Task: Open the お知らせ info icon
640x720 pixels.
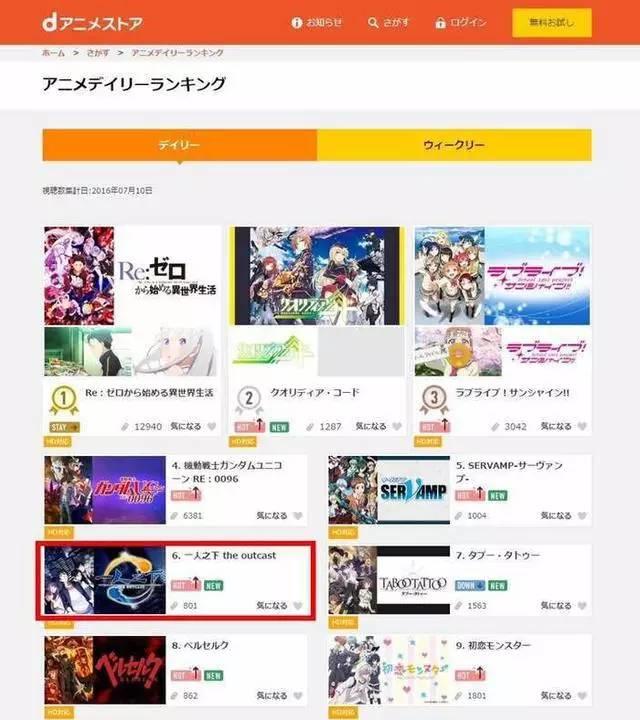Action: (297, 22)
